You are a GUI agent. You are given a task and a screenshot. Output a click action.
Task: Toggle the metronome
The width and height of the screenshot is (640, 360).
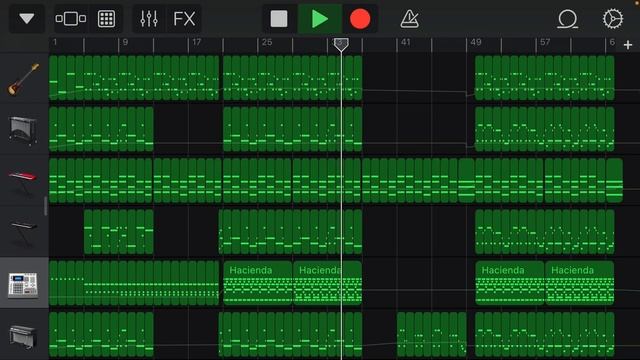(x=409, y=19)
